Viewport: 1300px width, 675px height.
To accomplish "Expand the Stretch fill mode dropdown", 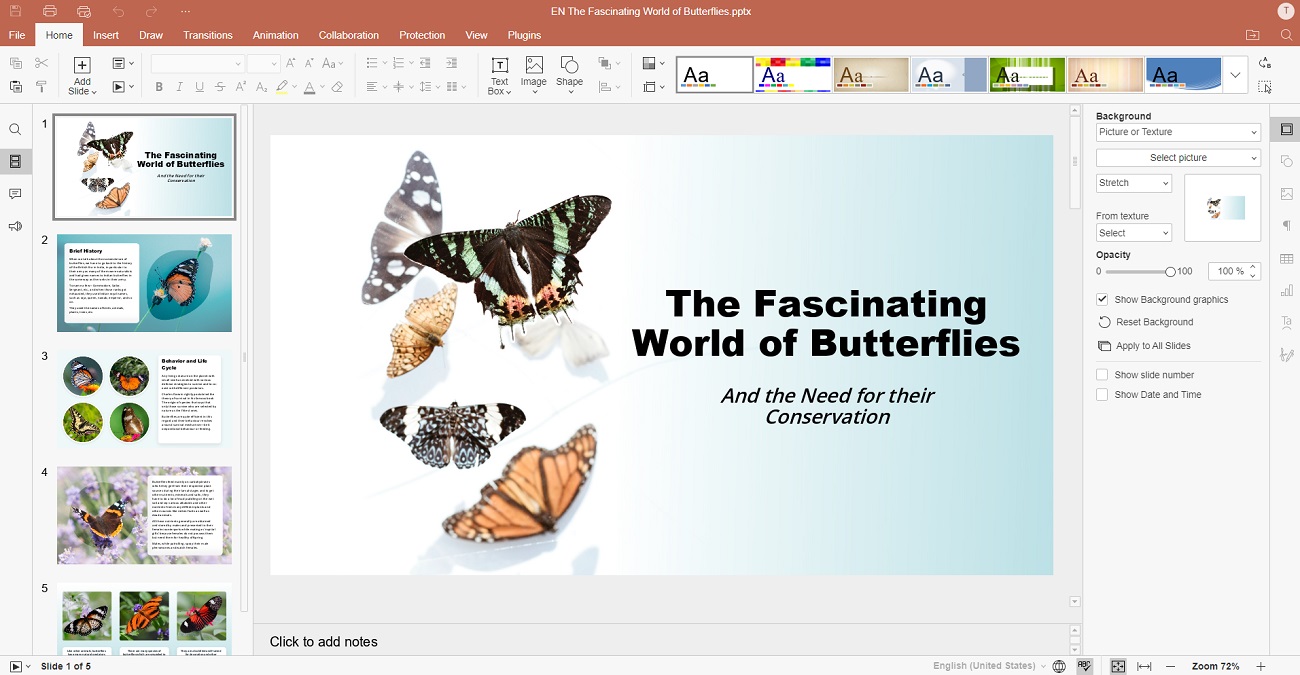I will tap(1133, 183).
